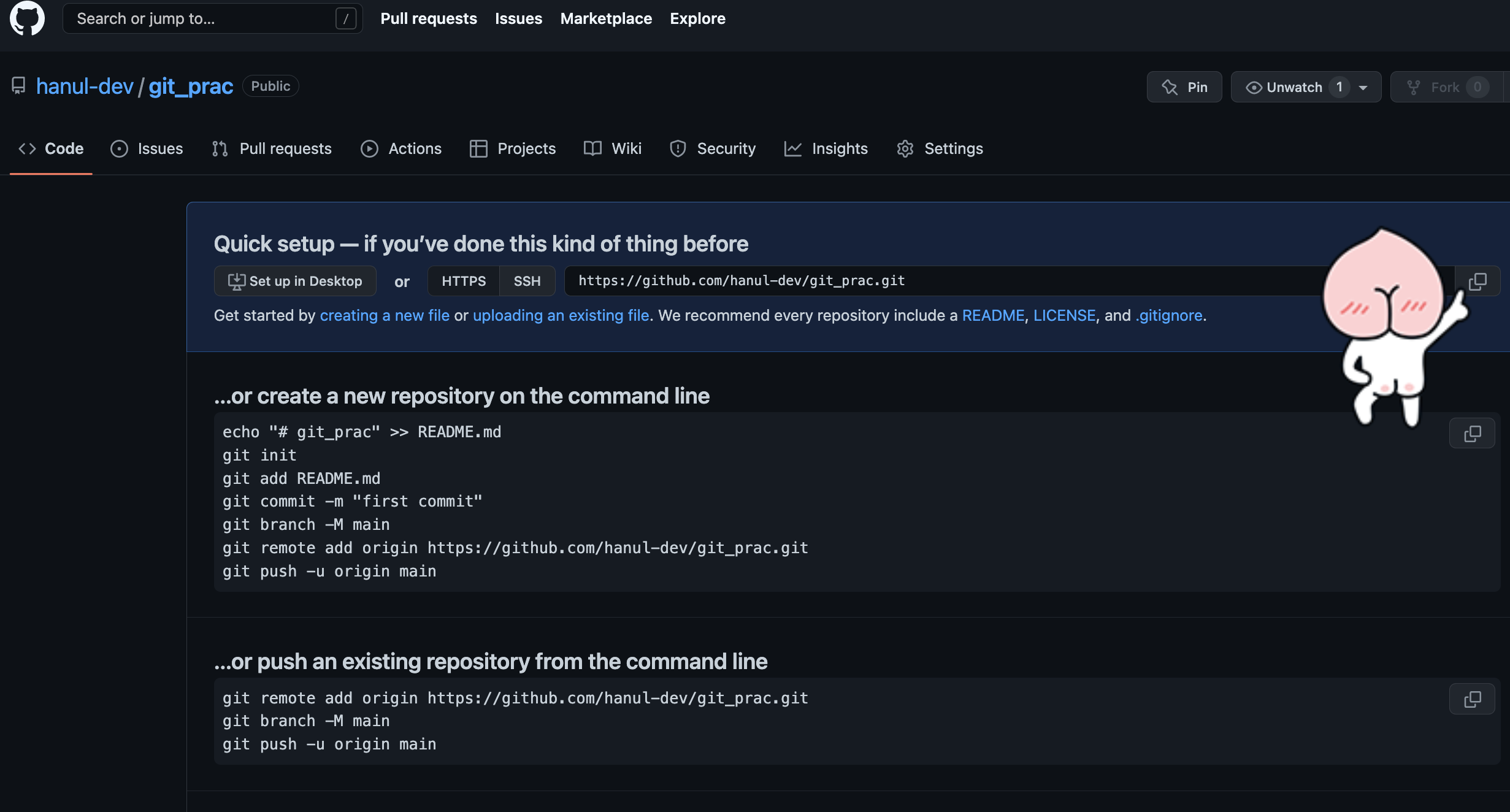Screen dimensions: 1510x812
Task: Click the Fork button
Action: click(x=1444, y=87)
